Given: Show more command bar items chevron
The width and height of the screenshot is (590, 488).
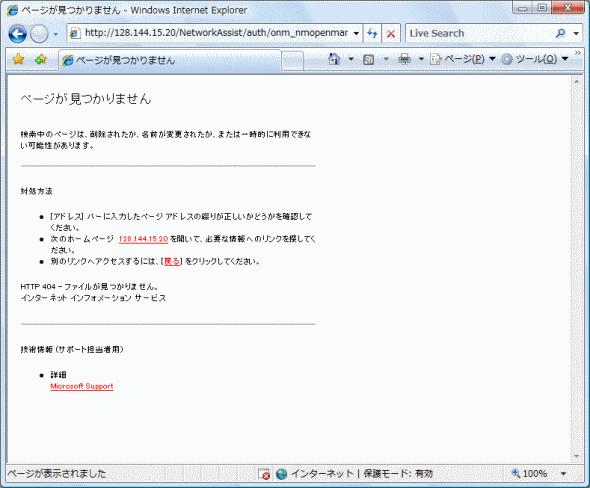Looking at the screenshot, I should [578, 53].
